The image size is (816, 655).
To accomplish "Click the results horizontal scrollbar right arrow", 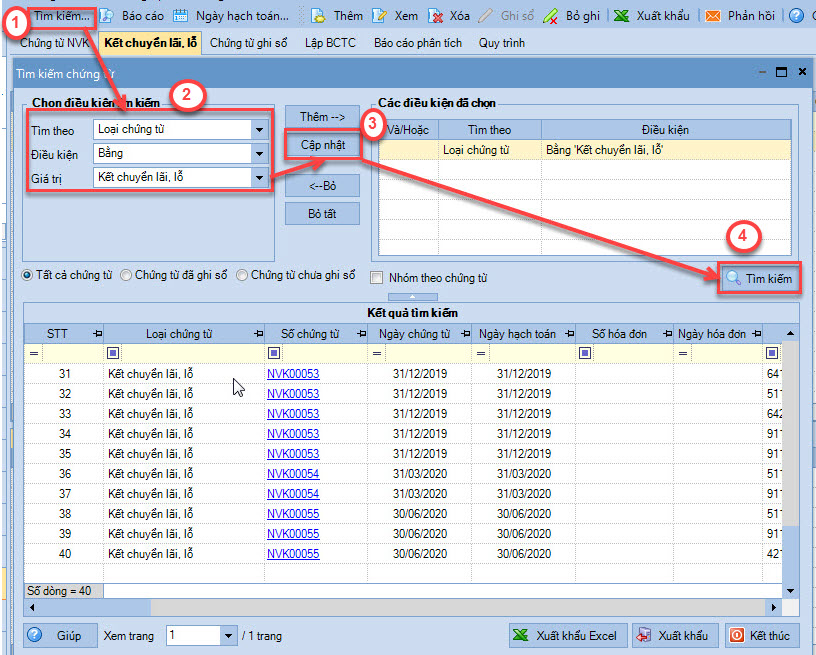I will (x=773, y=607).
